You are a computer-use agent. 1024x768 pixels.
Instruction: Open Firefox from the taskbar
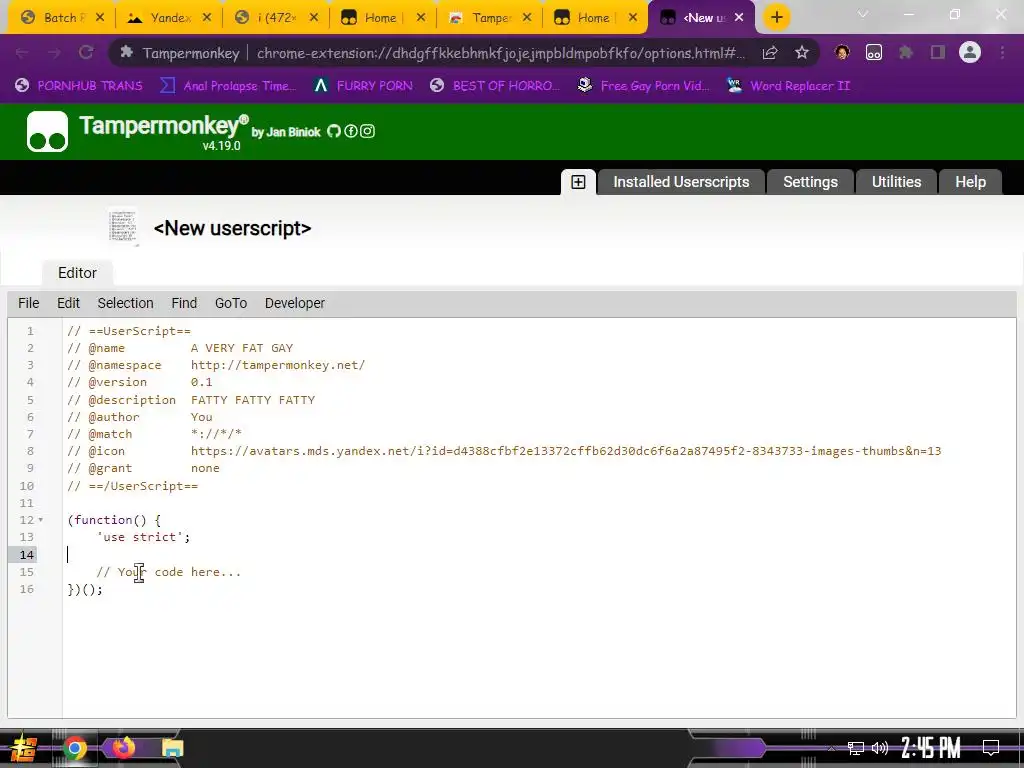coord(123,747)
